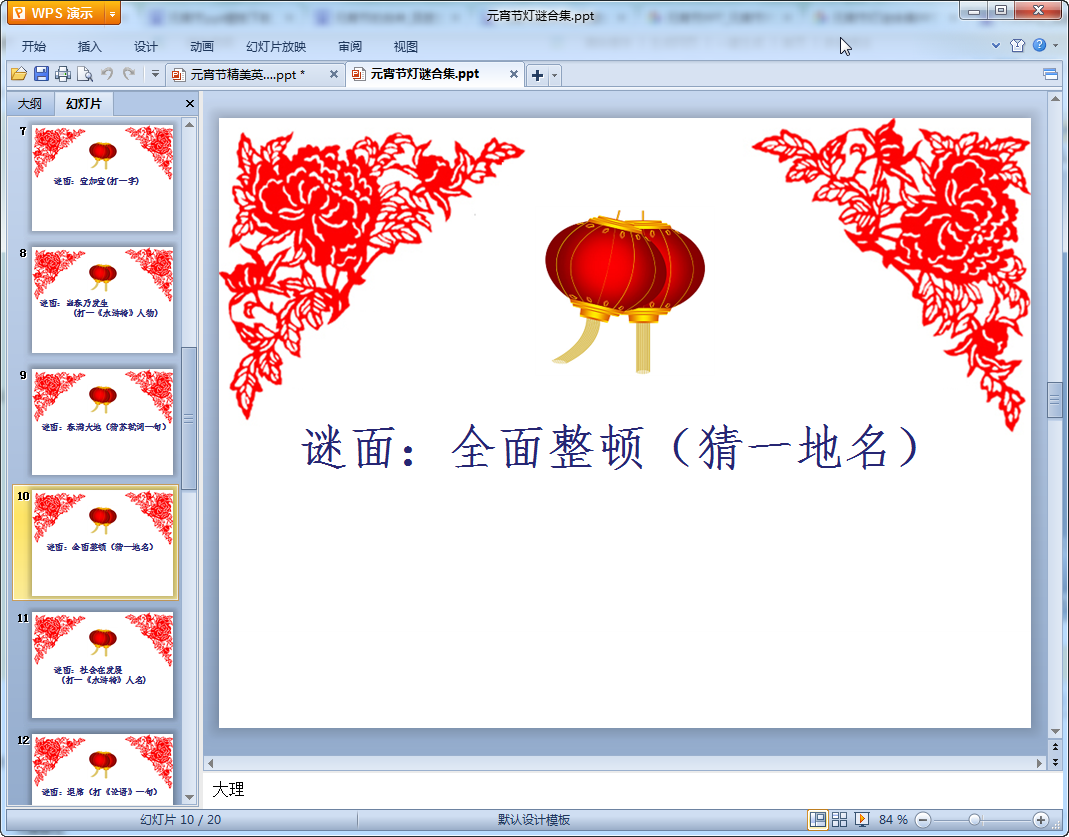Image resolution: width=1069 pixels, height=837 pixels.
Task: Click the Save diskette icon
Action: point(41,74)
